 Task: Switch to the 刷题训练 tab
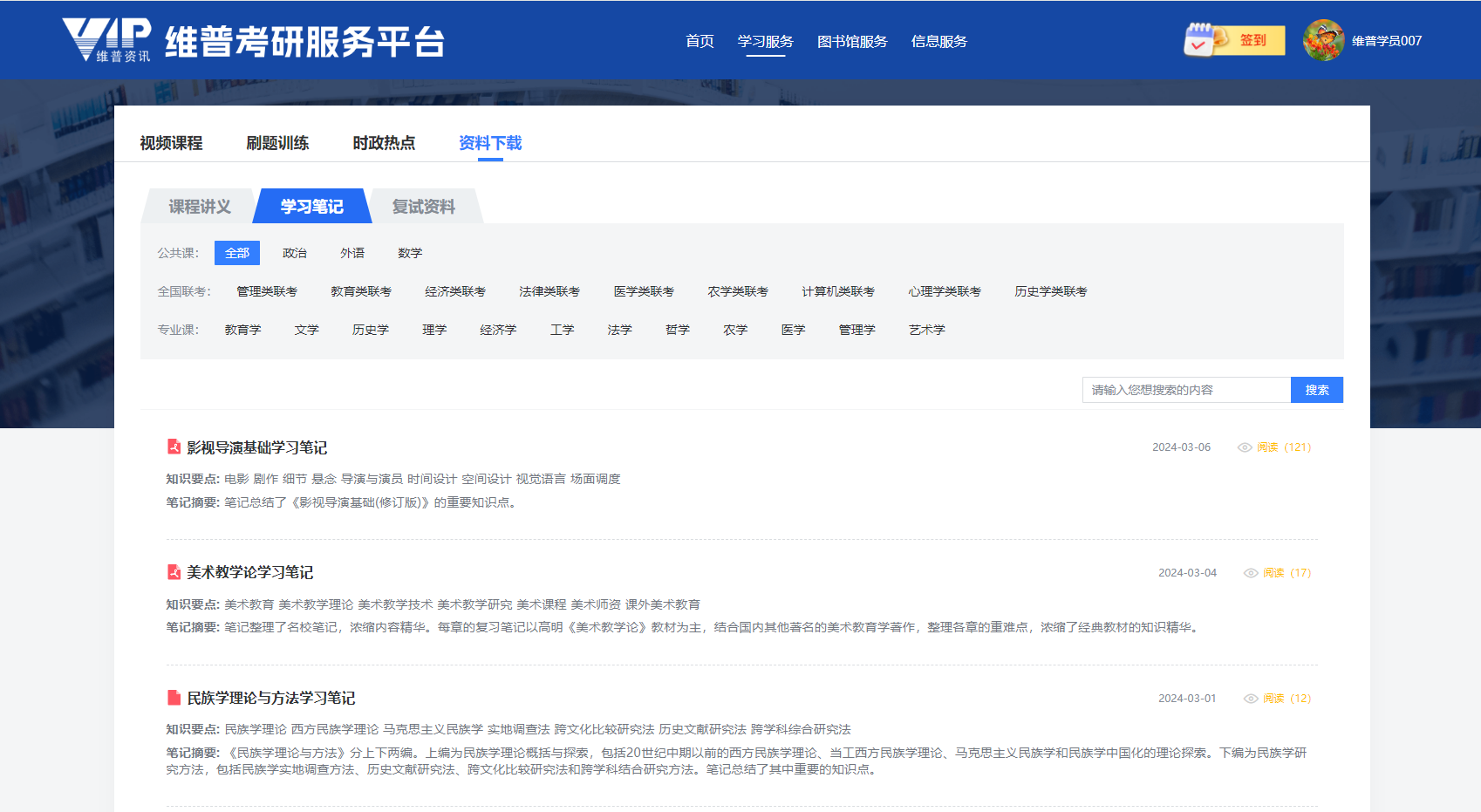(277, 143)
